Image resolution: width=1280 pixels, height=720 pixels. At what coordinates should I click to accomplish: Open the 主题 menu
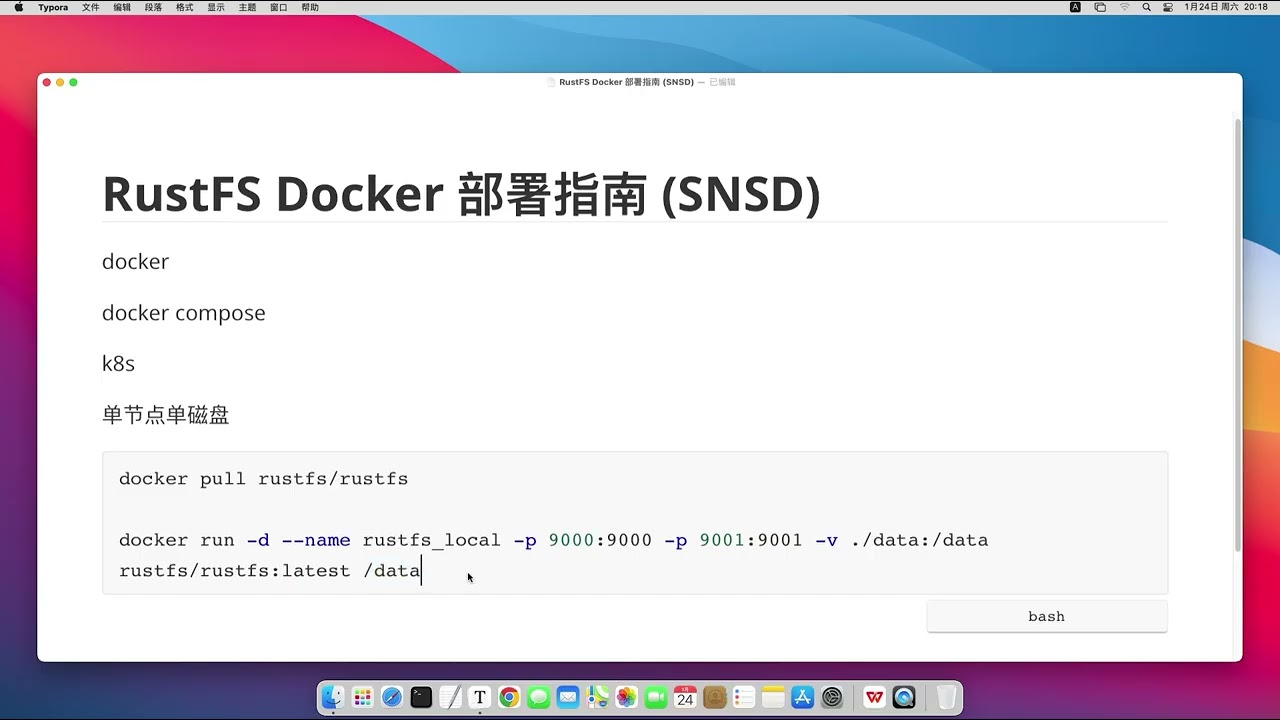pos(247,7)
